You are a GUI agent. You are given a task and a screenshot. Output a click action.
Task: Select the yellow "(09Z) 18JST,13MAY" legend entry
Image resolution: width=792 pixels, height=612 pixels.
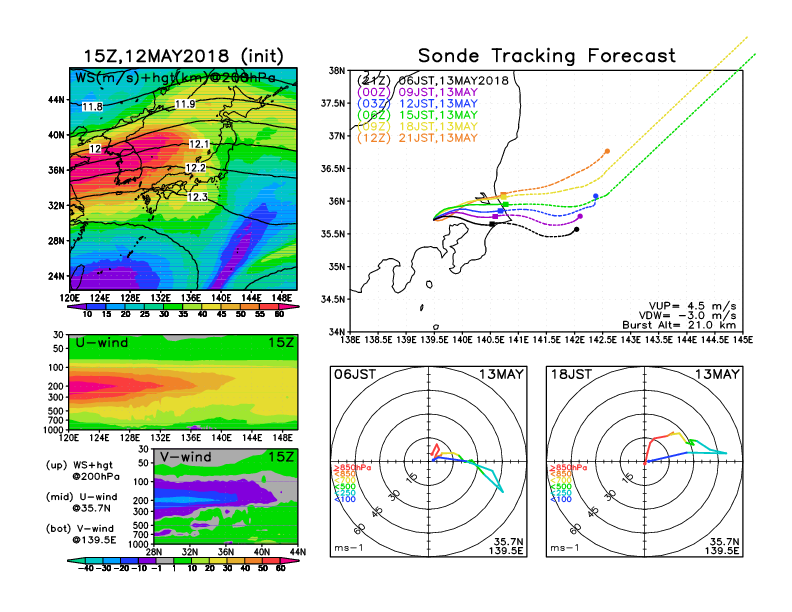pyautogui.click(x=417, y=127)
